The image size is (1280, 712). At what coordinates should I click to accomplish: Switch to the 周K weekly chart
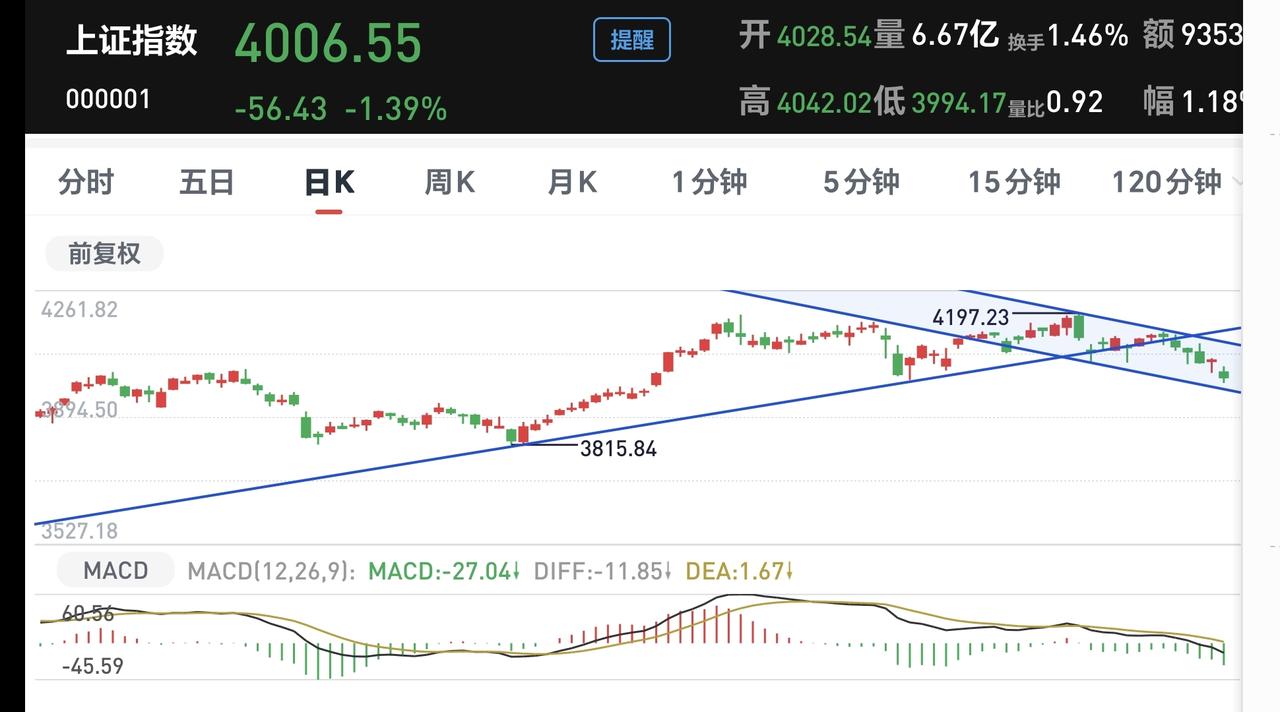[448, 182]
